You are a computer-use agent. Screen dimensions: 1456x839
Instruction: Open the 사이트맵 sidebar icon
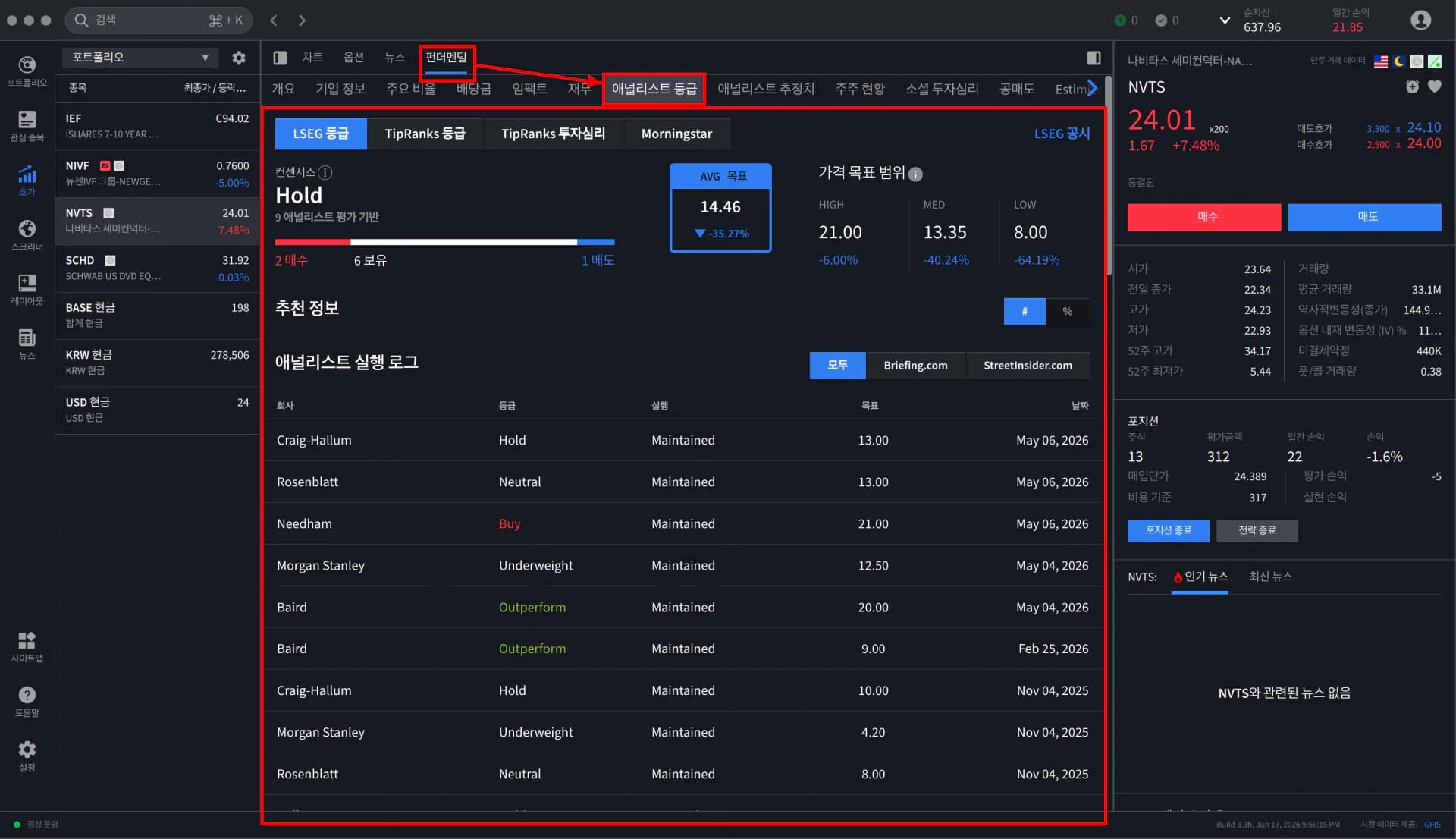tap(27, 647)
